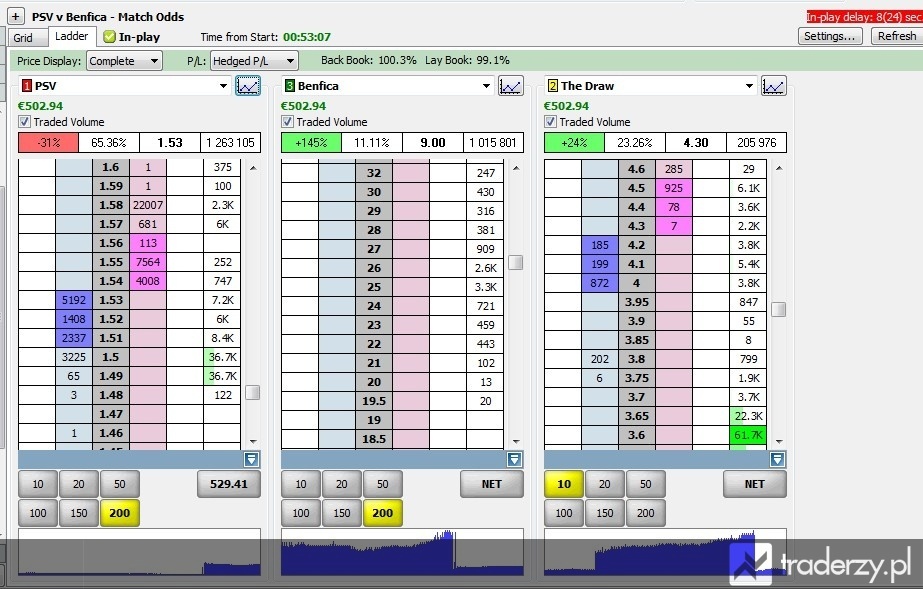Click Benfica ladder price 19.5
Image resolution: width=923 pixels, height=589 pixels.
374,401
